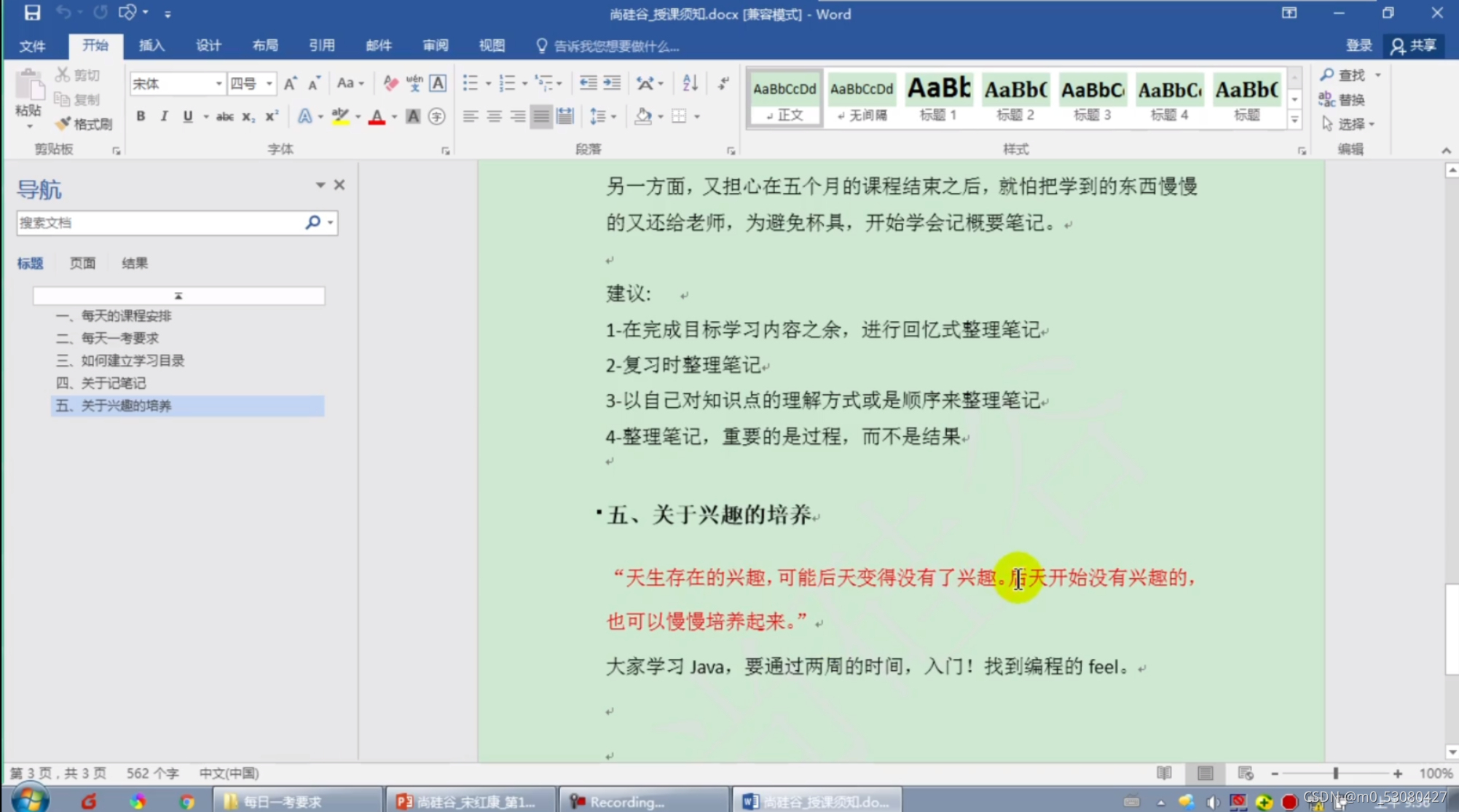Click the Save icon in the title bar

[32, 12]
